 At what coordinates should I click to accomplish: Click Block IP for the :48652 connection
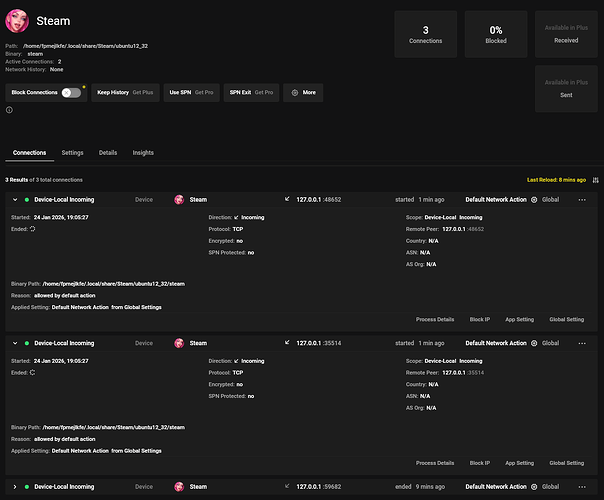point(479,320)
